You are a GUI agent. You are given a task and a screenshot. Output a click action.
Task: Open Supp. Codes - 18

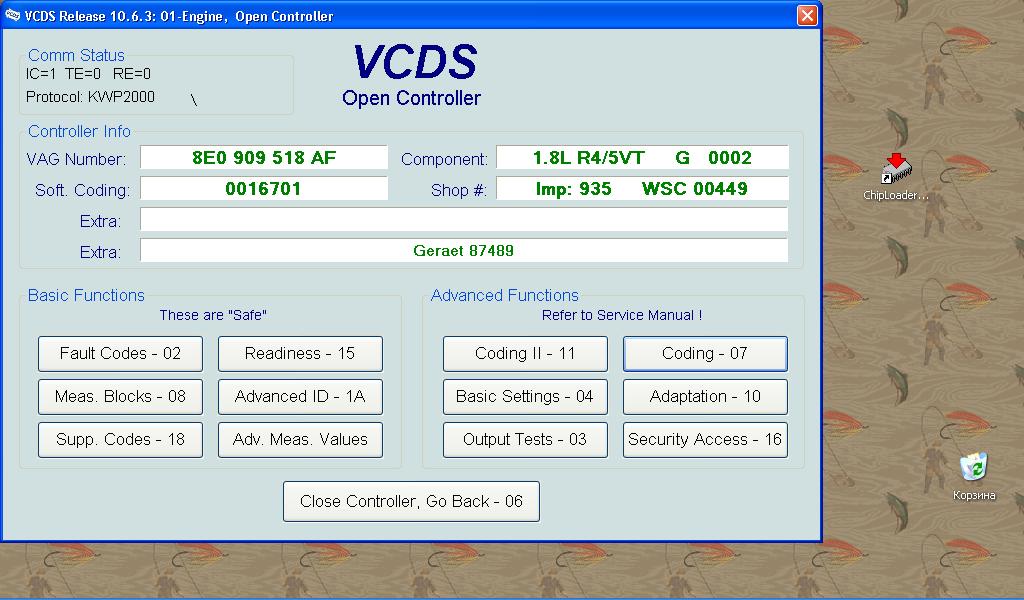120,440
